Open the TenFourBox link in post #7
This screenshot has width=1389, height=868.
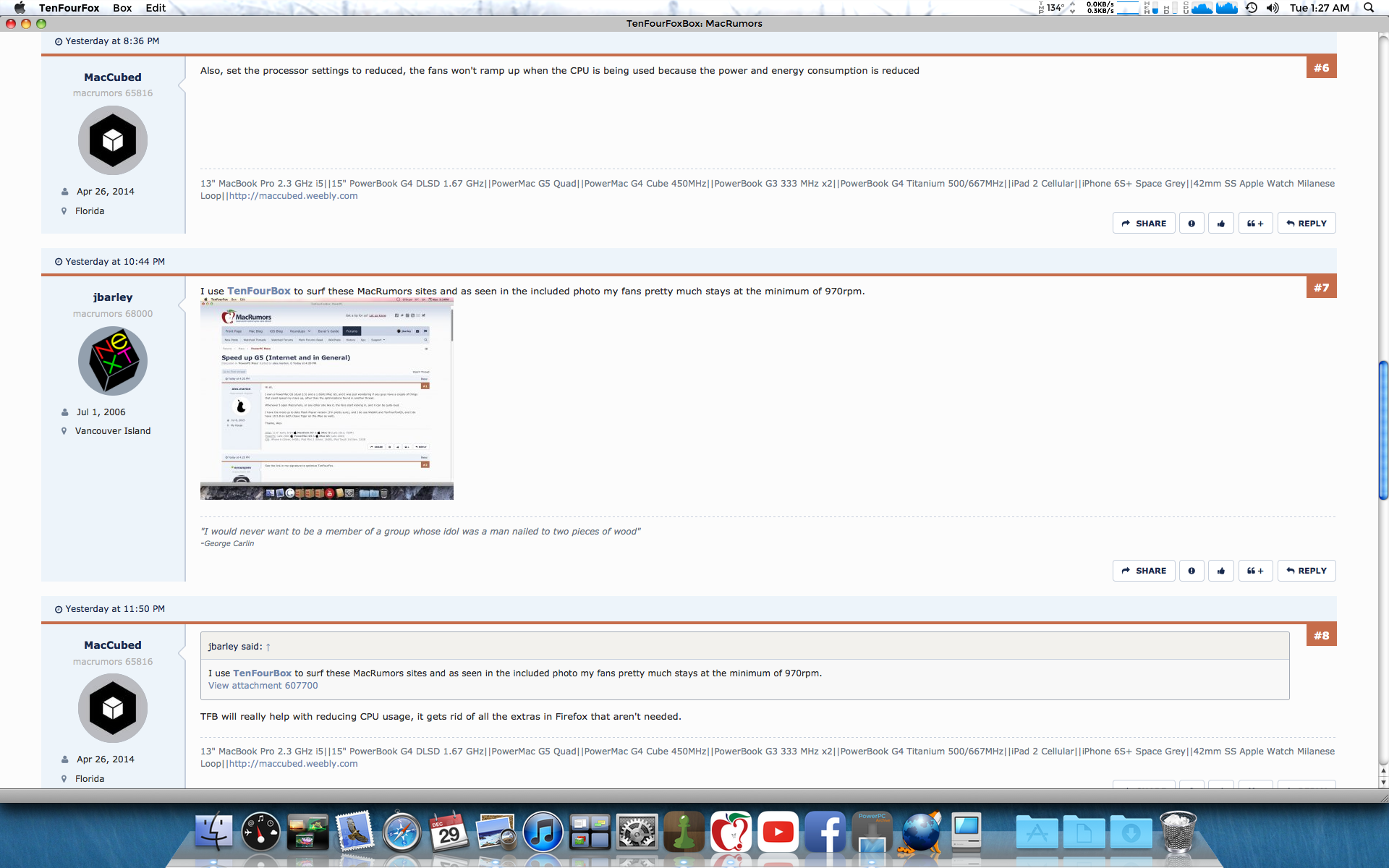pyautogui.click(x=259, y=291)
